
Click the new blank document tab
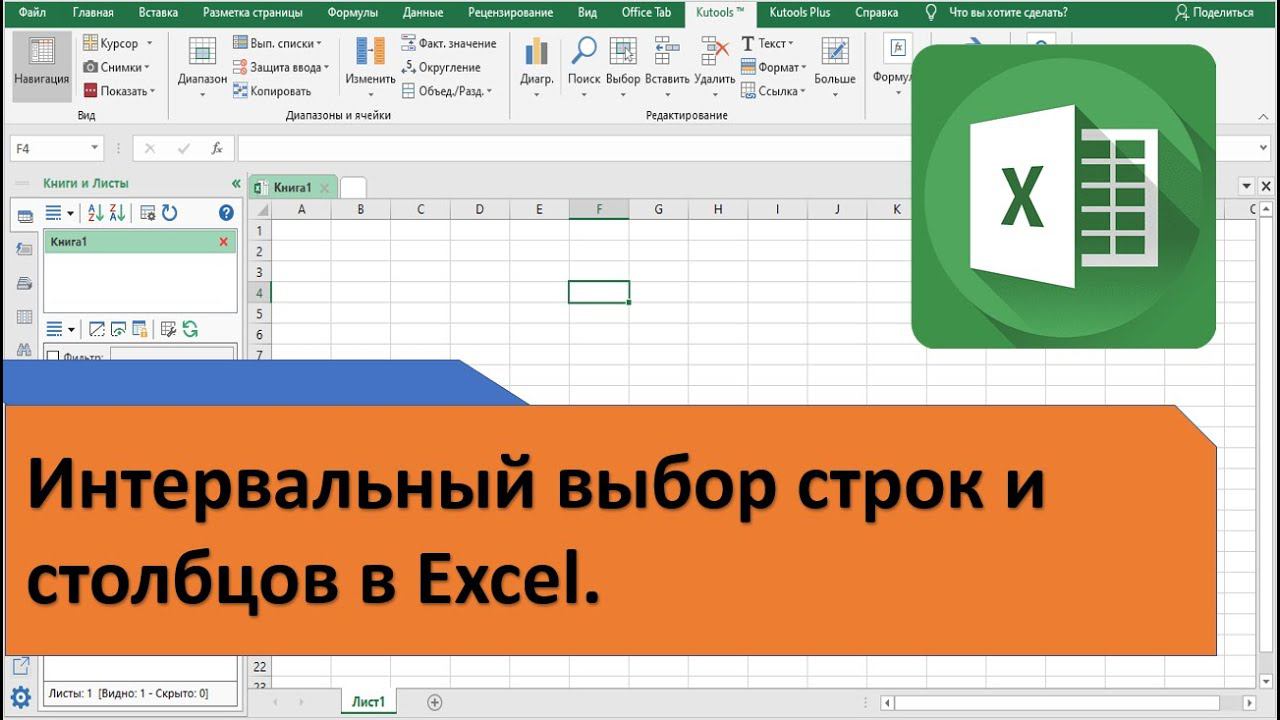click(x=353, y=187)
